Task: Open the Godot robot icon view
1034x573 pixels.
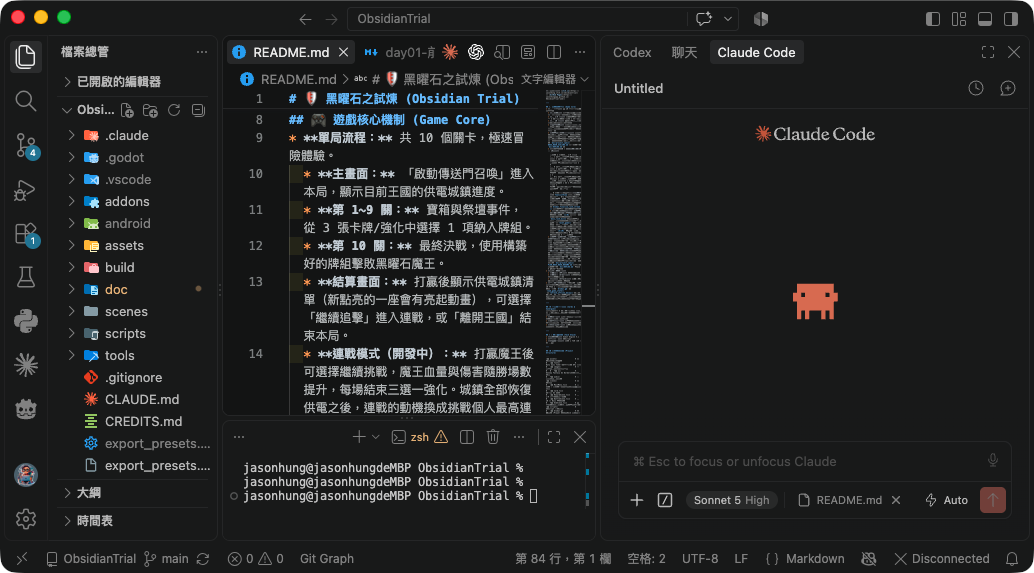Action: [26, 409]
